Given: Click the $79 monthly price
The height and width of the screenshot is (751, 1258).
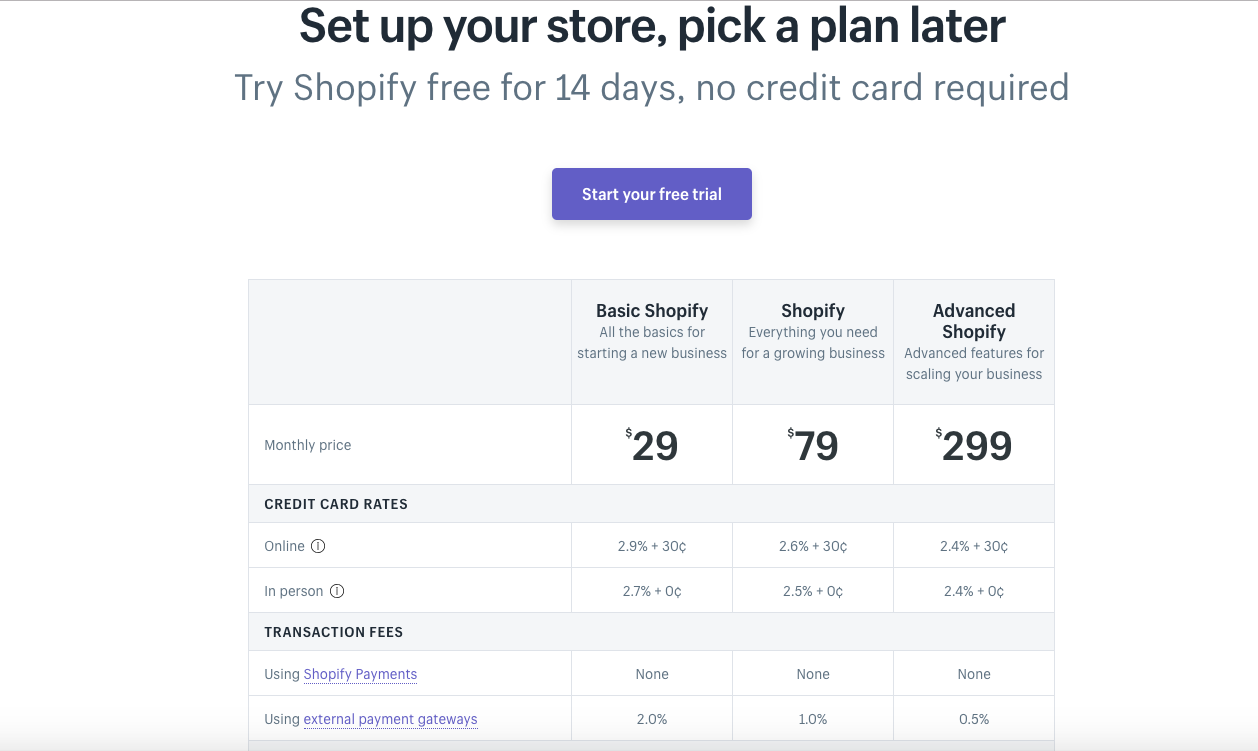Looking at the screenshot, I should (x=813, y=445).
